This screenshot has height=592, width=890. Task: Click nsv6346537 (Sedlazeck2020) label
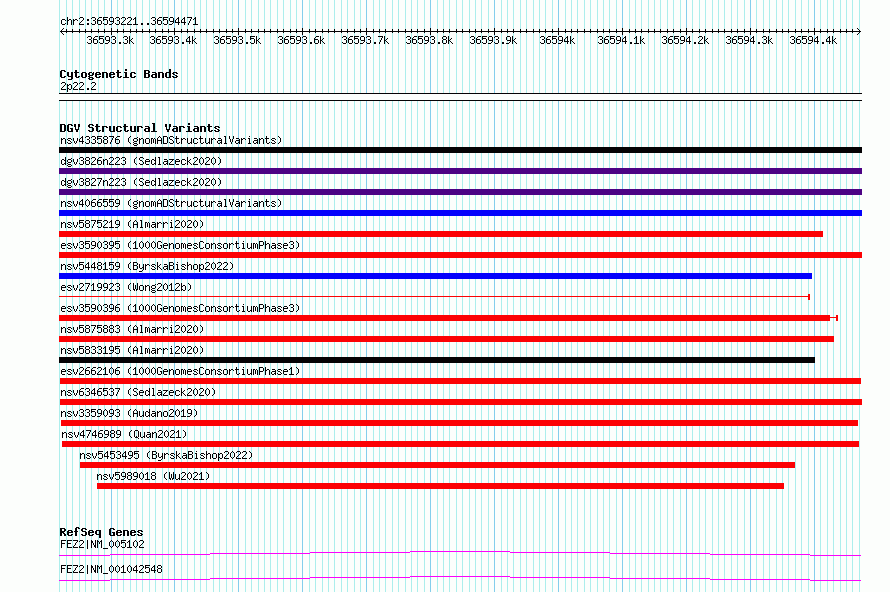(x=138, y=392)
